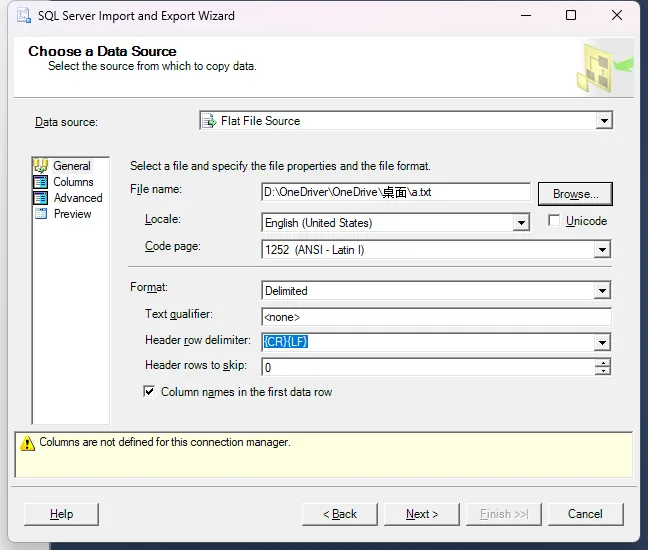
Task: Select the Columns page label in the list
Action: [x=73, y=182]
